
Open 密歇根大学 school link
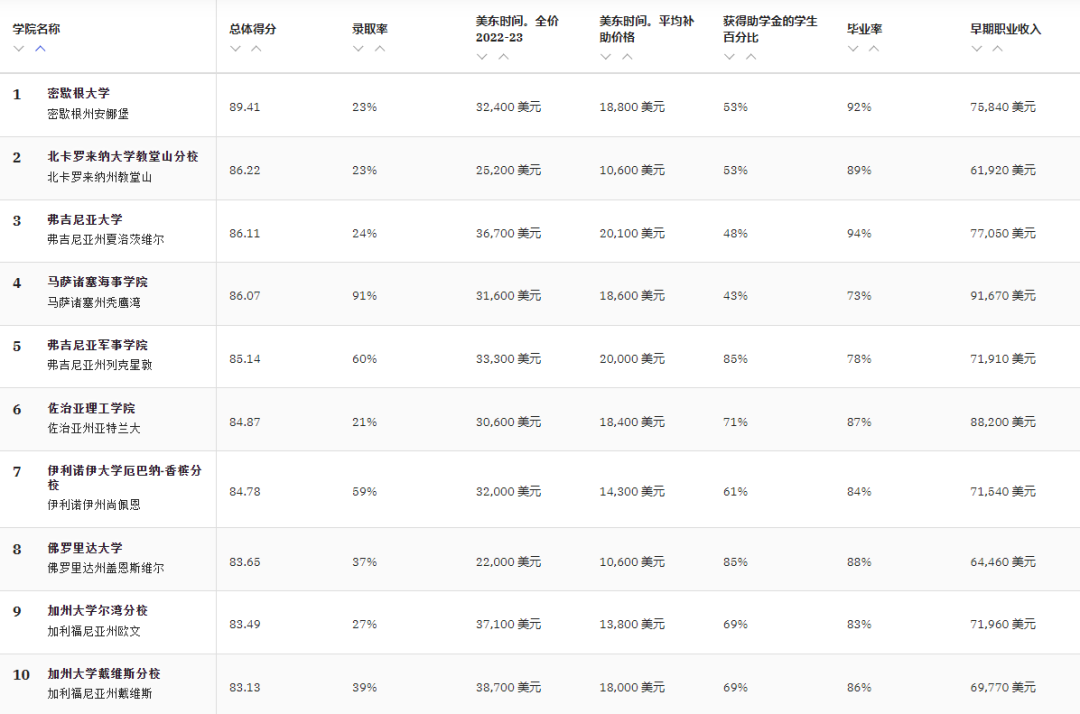79,93
